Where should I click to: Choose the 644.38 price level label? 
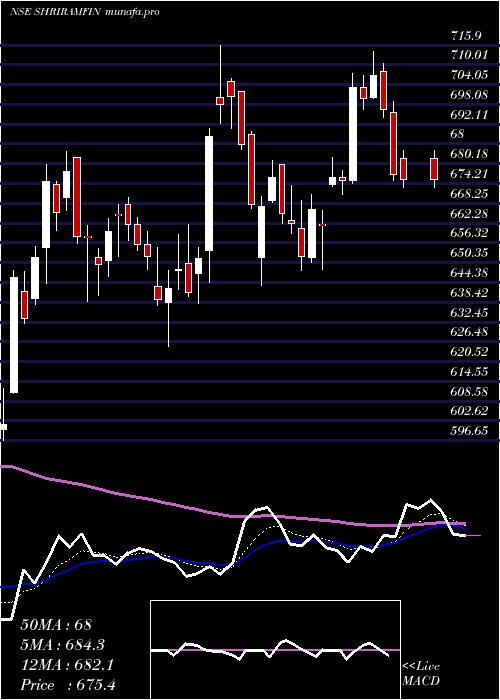(x=469, y=272)
